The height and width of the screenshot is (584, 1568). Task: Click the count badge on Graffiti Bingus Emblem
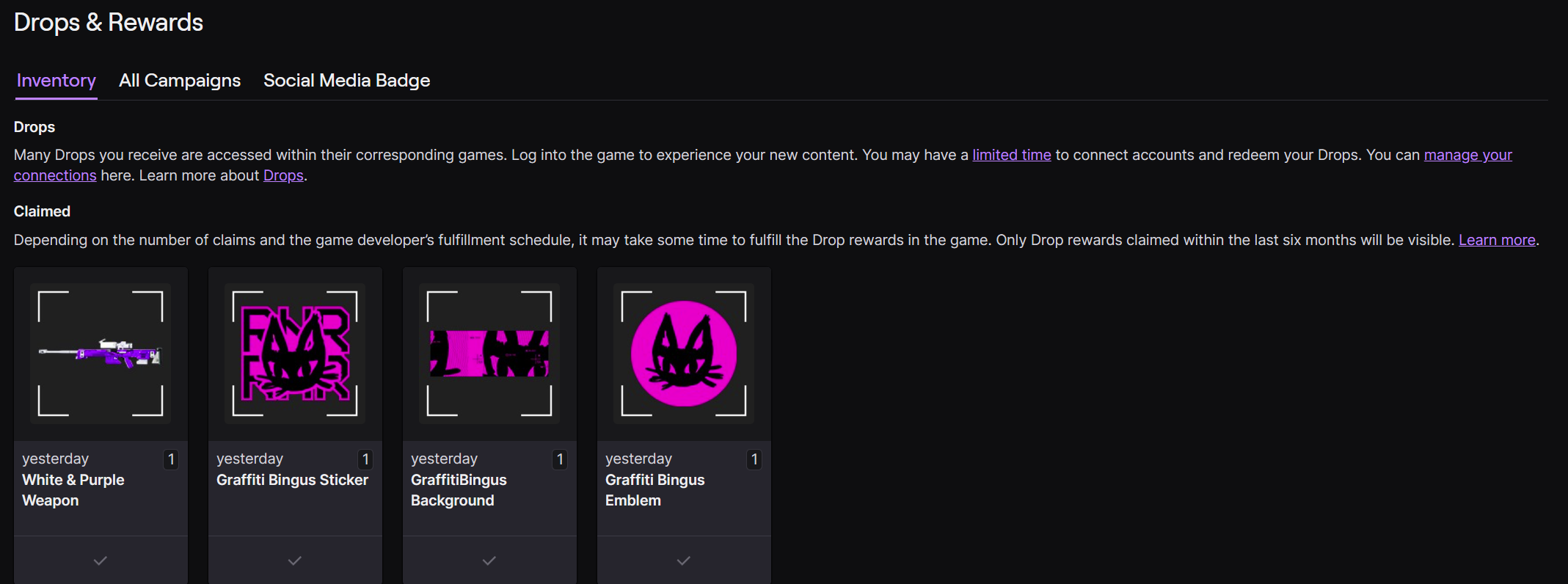click(x=754, y=459)
